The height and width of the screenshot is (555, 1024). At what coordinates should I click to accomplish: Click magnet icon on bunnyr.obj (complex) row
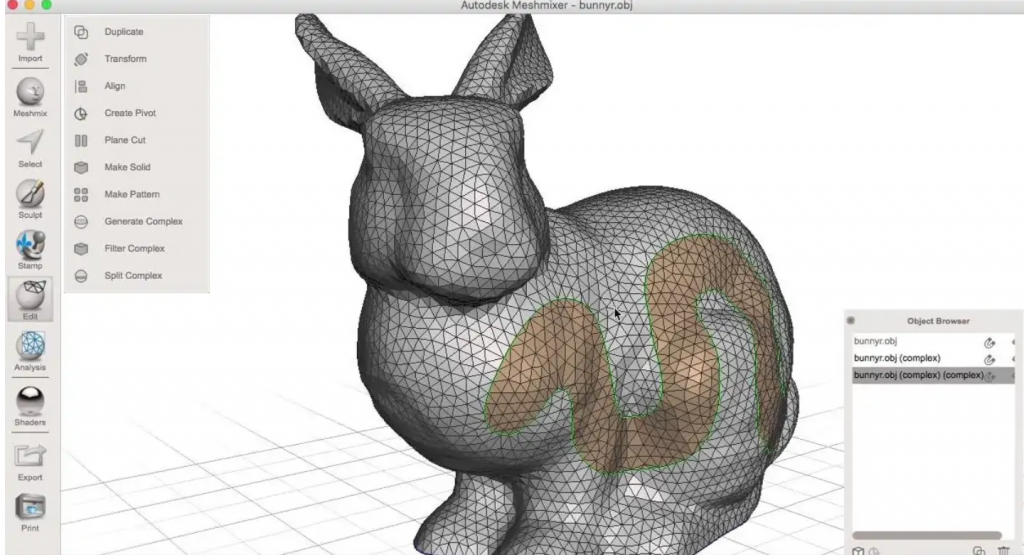(x=989, y=359)
